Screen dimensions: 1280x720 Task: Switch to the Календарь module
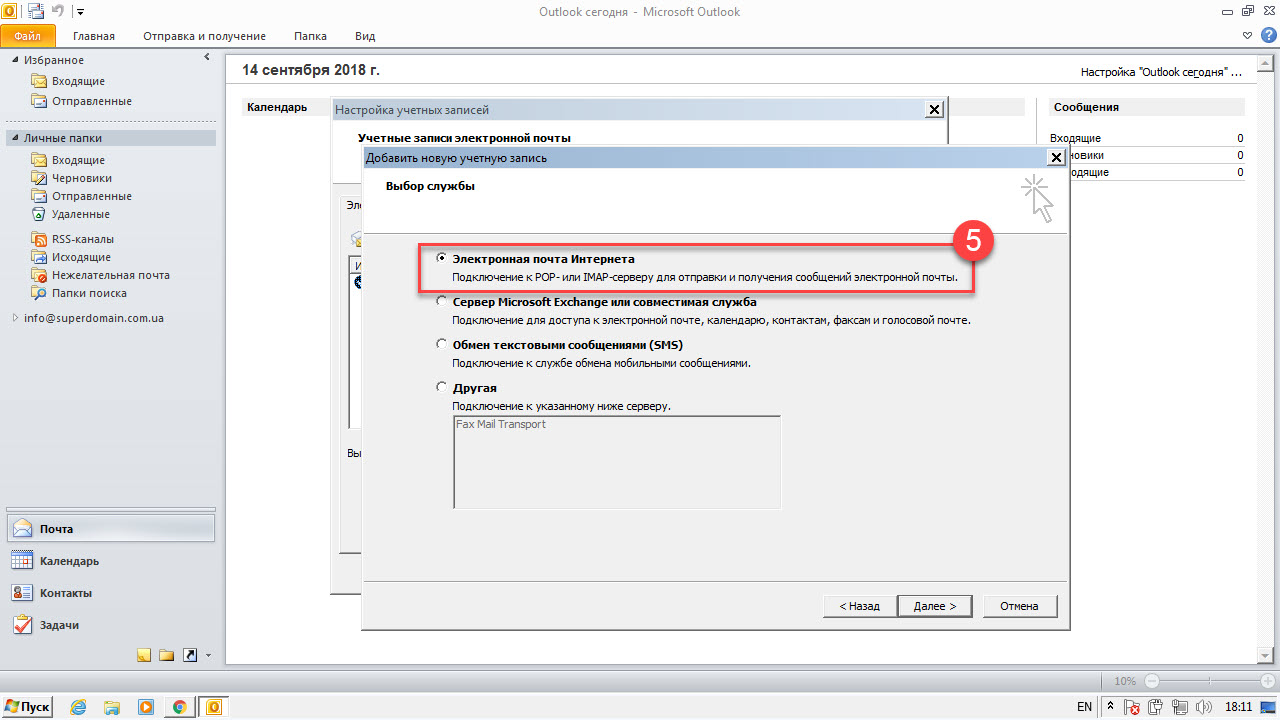tap(110, 561)
